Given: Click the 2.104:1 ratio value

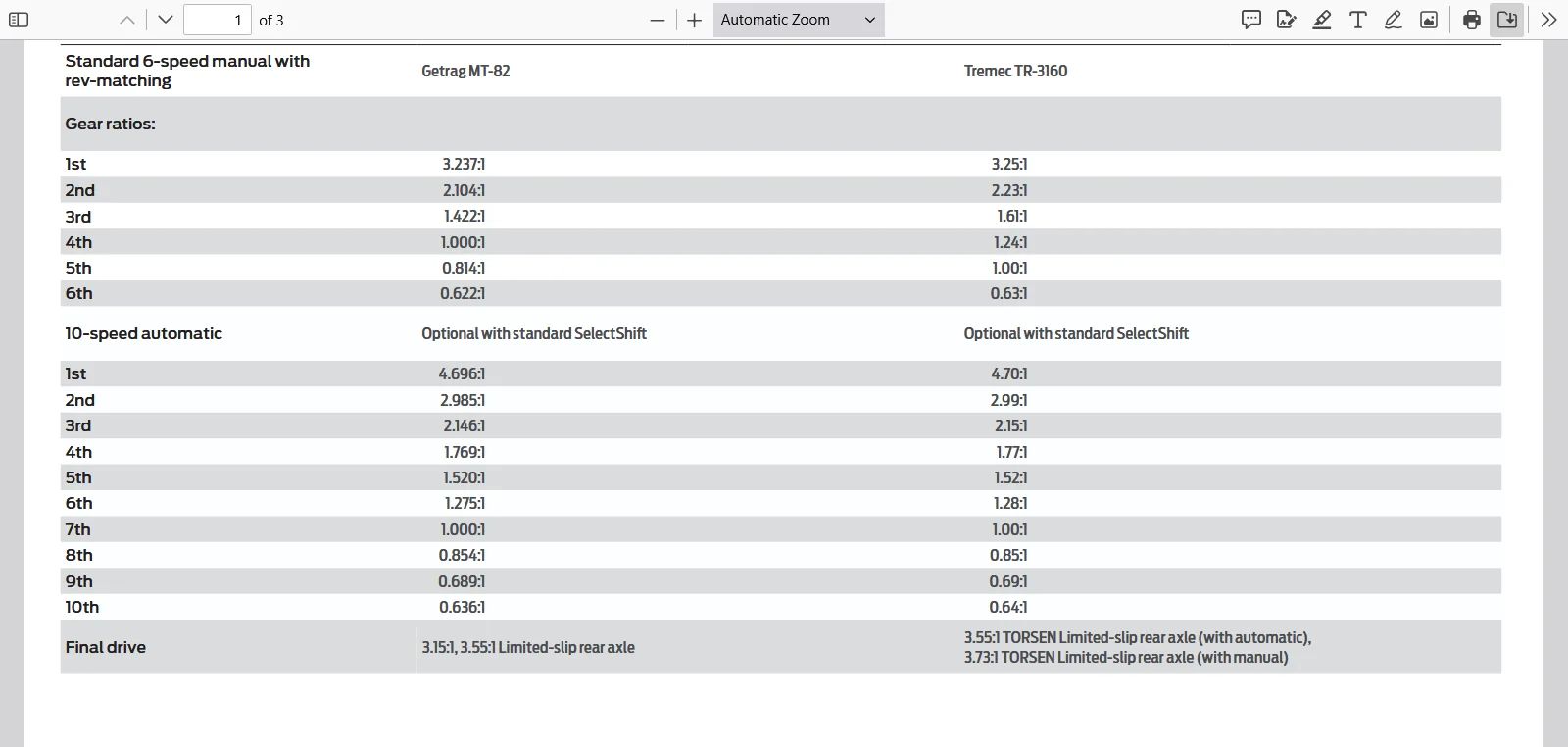Looking at the screenshot, I should point(464,190).
